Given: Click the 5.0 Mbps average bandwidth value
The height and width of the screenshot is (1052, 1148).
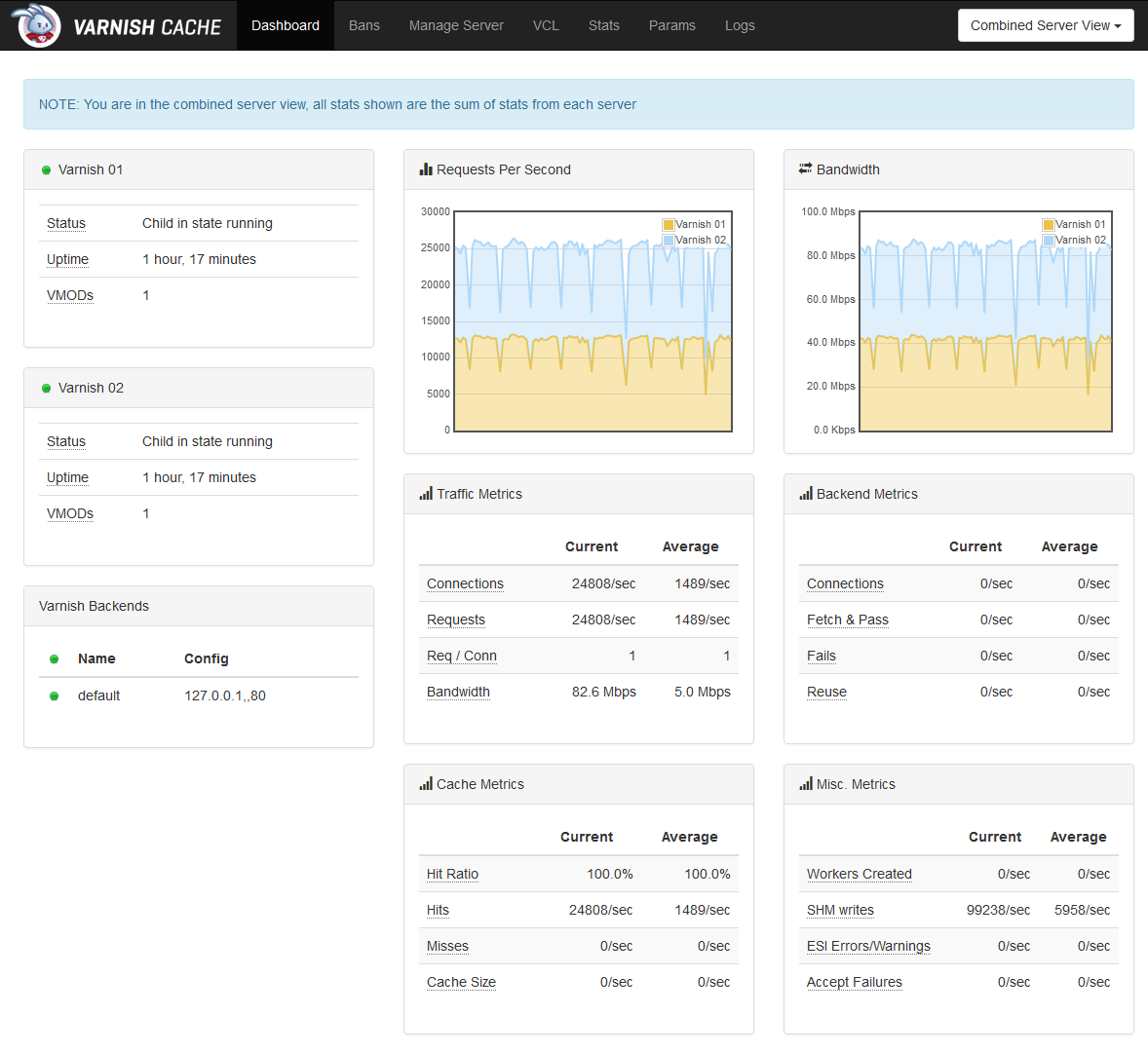Looking at the screenshot, I should (x=702, y=692).
